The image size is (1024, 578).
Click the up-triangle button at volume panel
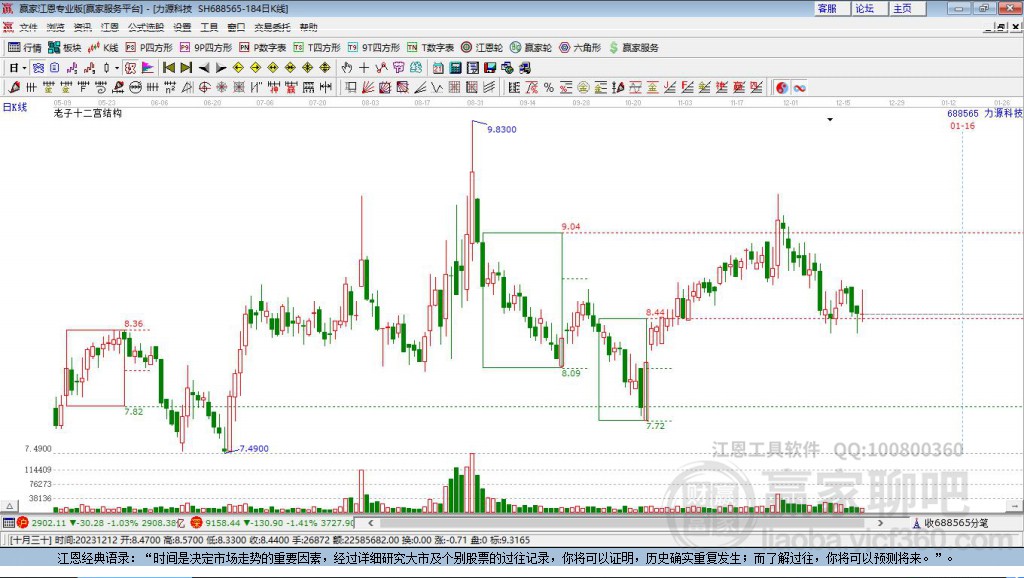9,506
